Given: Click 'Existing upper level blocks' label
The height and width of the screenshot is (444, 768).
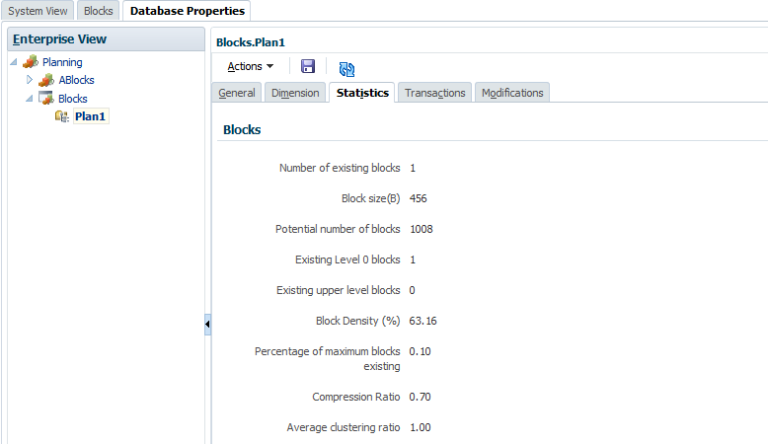Looking at the screenshot, I should tap(338, 290).
